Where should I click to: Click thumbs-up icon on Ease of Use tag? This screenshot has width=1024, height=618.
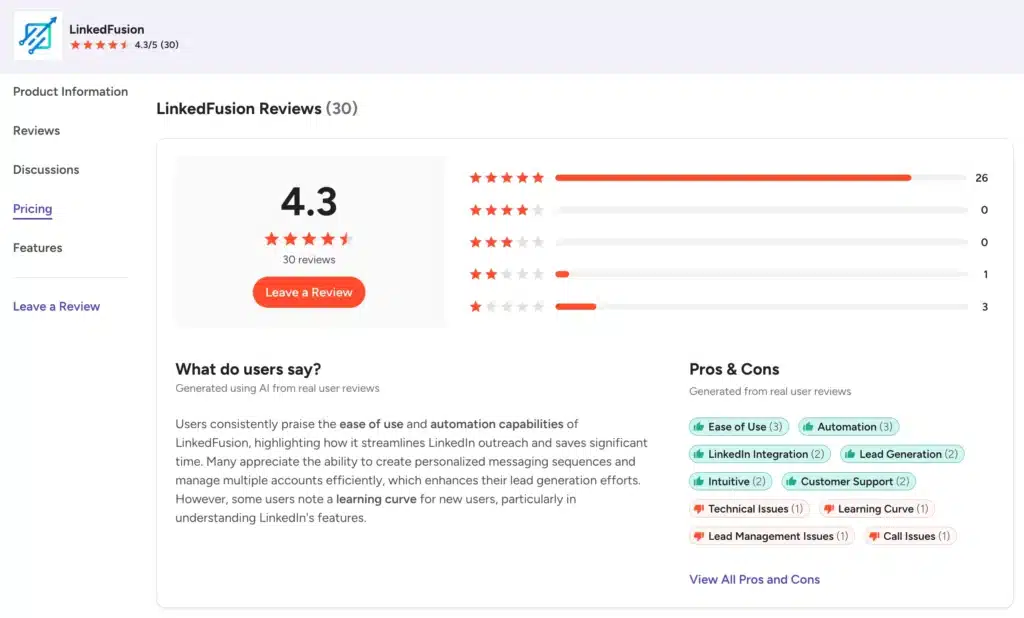pos(699,427)
